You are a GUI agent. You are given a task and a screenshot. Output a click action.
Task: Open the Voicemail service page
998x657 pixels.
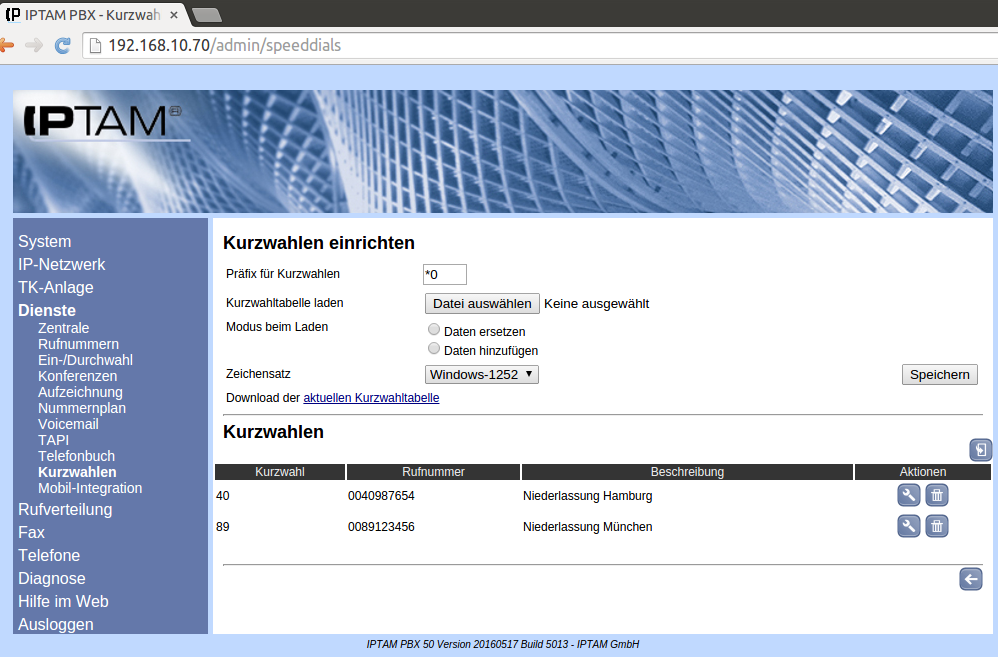68,424
